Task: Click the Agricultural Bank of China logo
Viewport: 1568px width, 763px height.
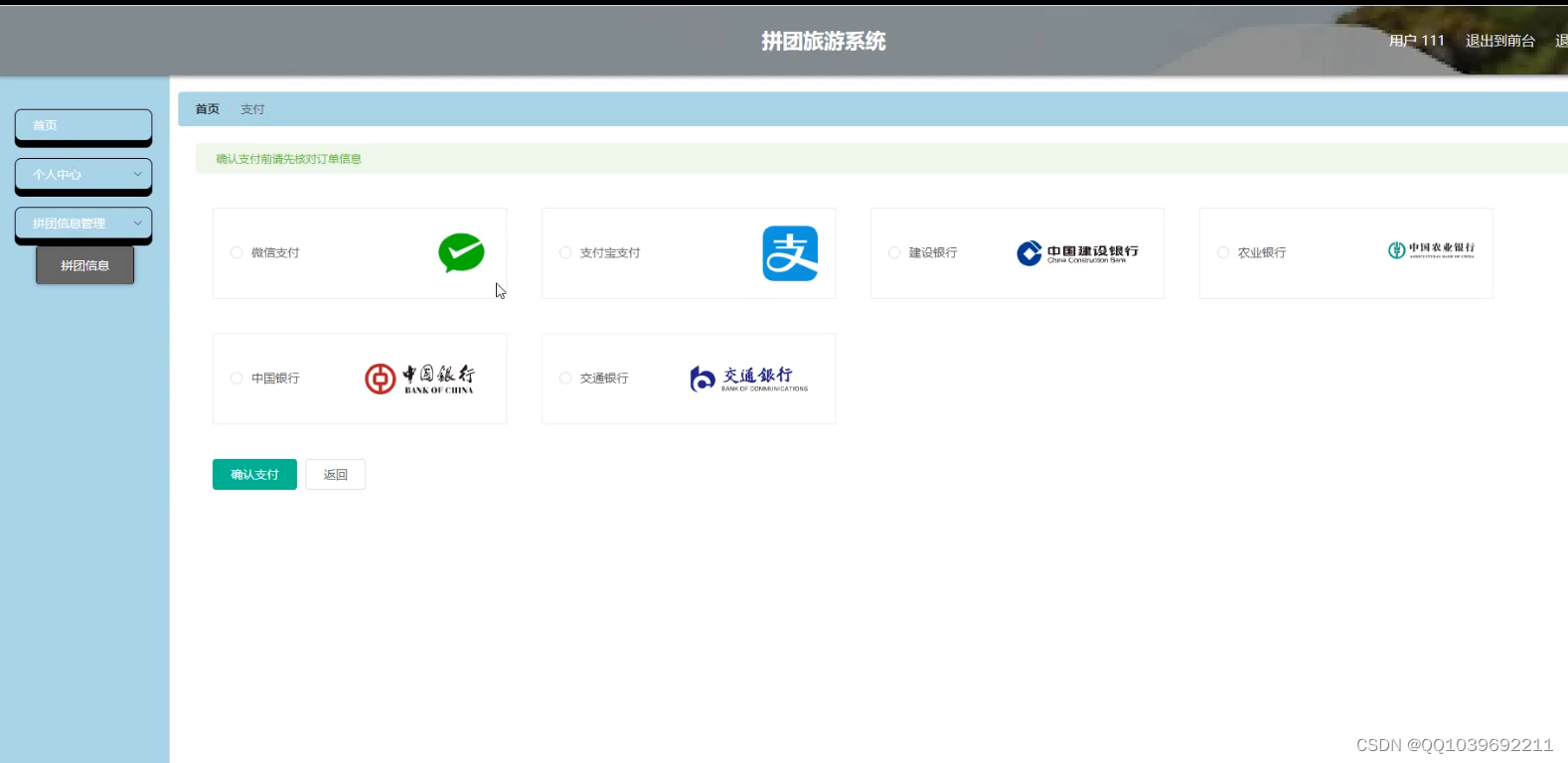Action: (1431, 249)
